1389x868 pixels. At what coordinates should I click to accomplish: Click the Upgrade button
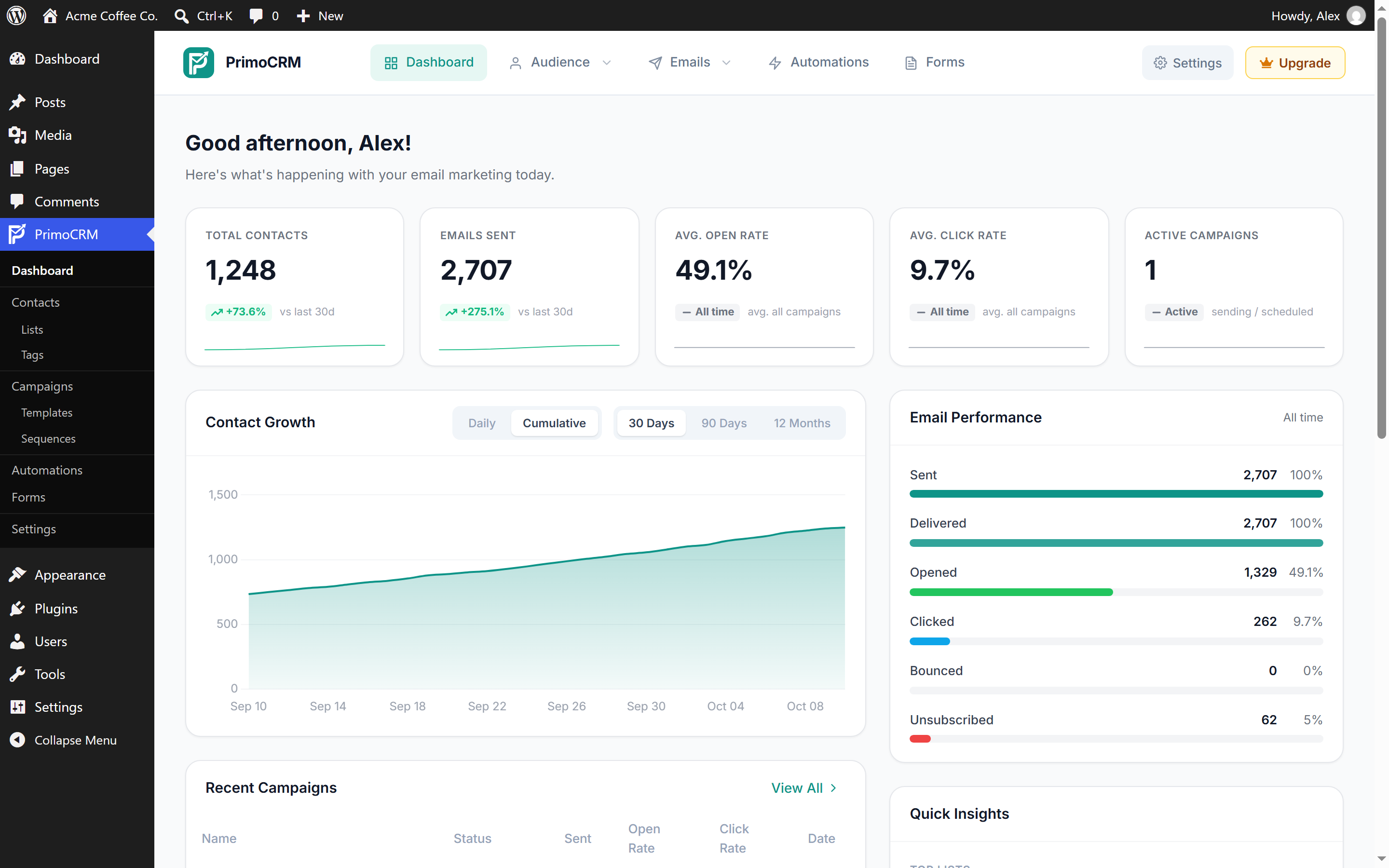[x=1294, y=63]
